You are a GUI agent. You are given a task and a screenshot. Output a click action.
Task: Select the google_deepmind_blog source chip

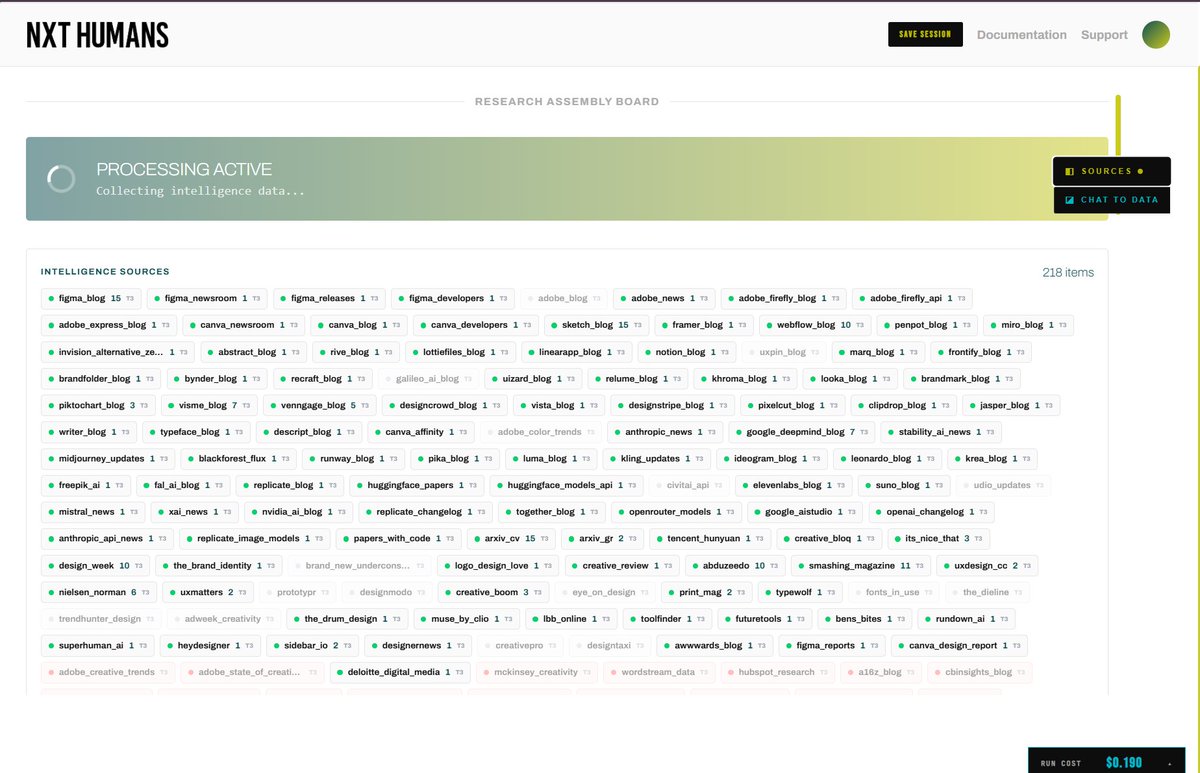click(802, 432)
